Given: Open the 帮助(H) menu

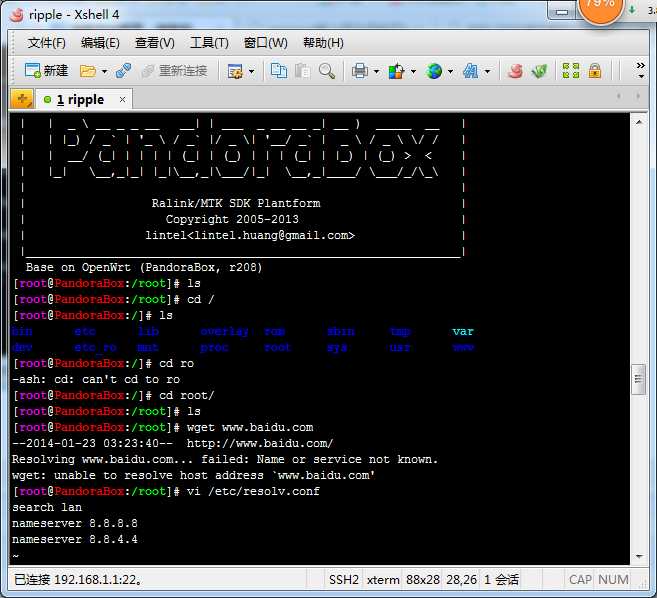Looking at the screenshot, I should coord(323,43).
